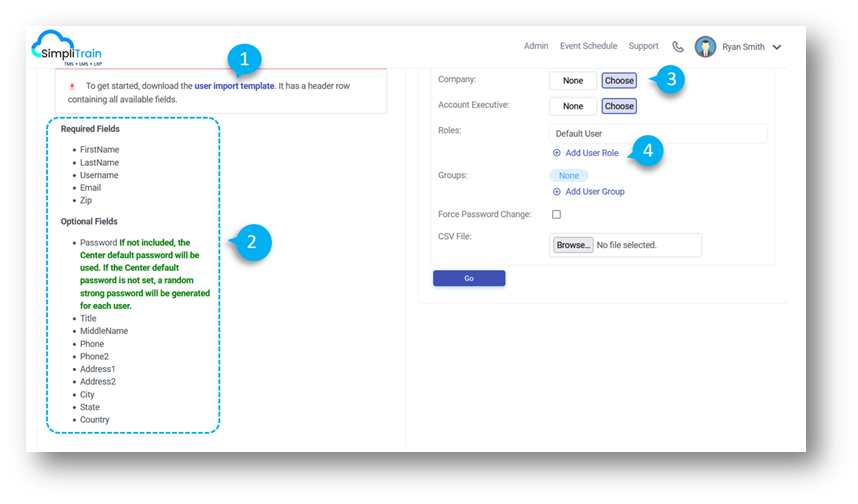858x504 pixels.
Task: Click the Add User Group link
Action: 595,192
